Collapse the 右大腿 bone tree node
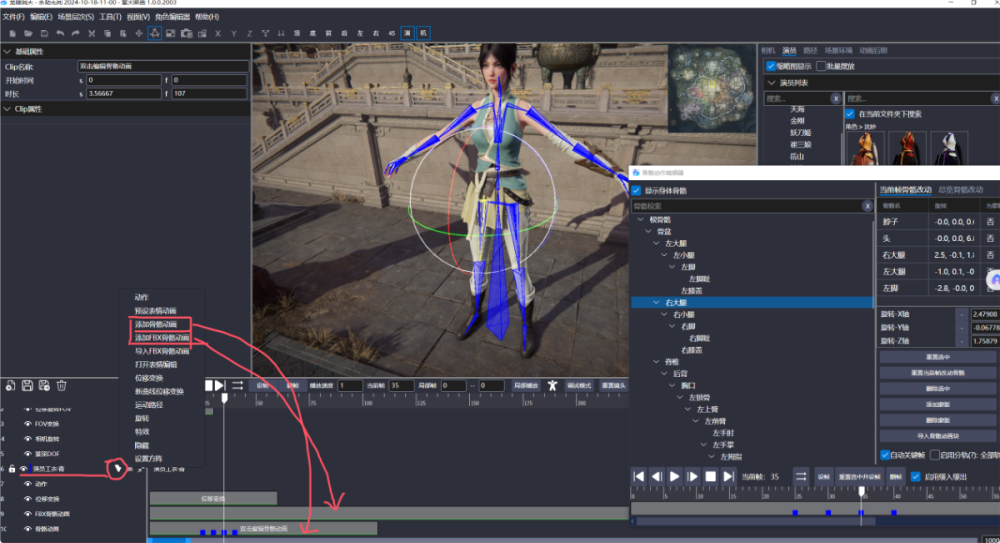This screenshot has height=543, width=1000. [x=658, y=302]
